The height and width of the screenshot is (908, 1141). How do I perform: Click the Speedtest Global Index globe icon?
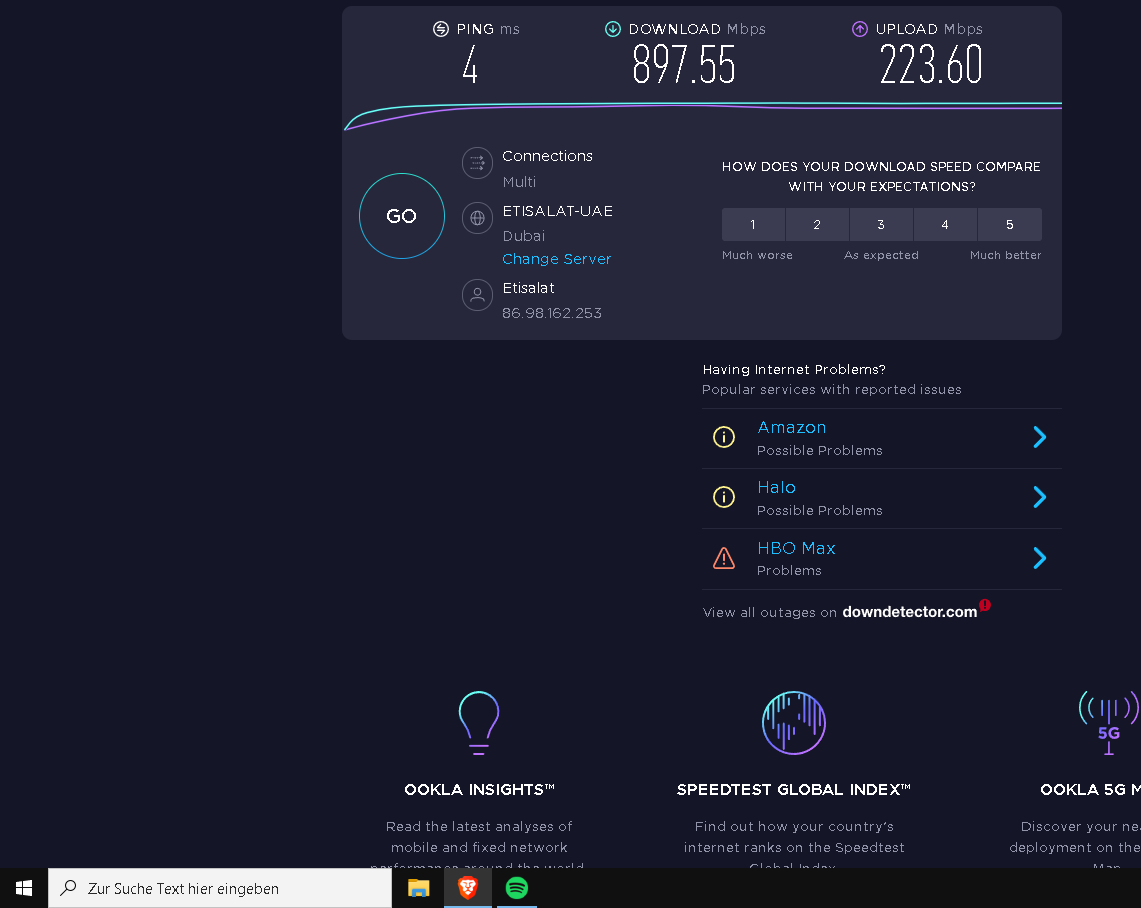coord(793,722)
